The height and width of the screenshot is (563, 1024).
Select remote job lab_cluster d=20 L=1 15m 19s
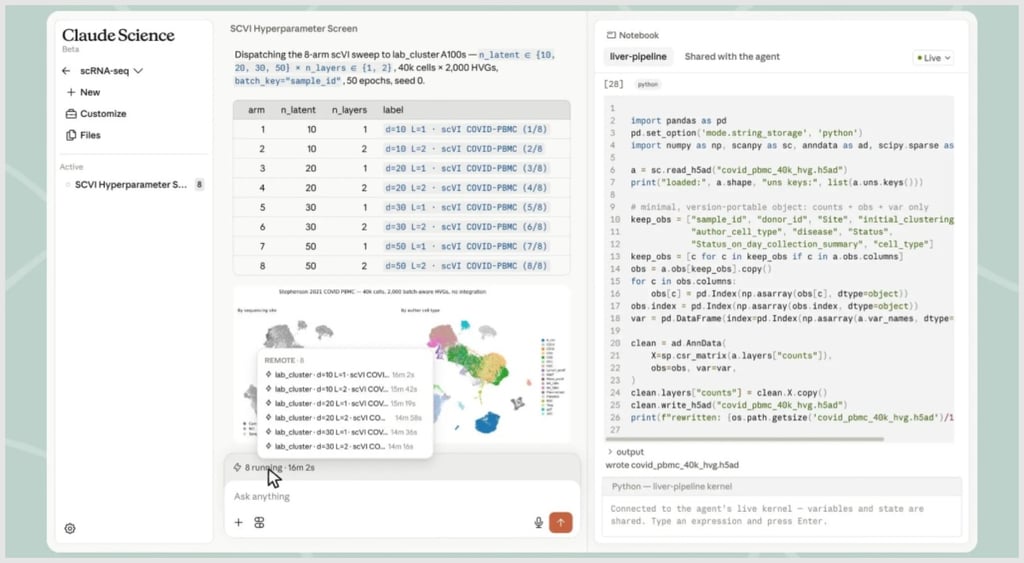click(x=340, y=404)
